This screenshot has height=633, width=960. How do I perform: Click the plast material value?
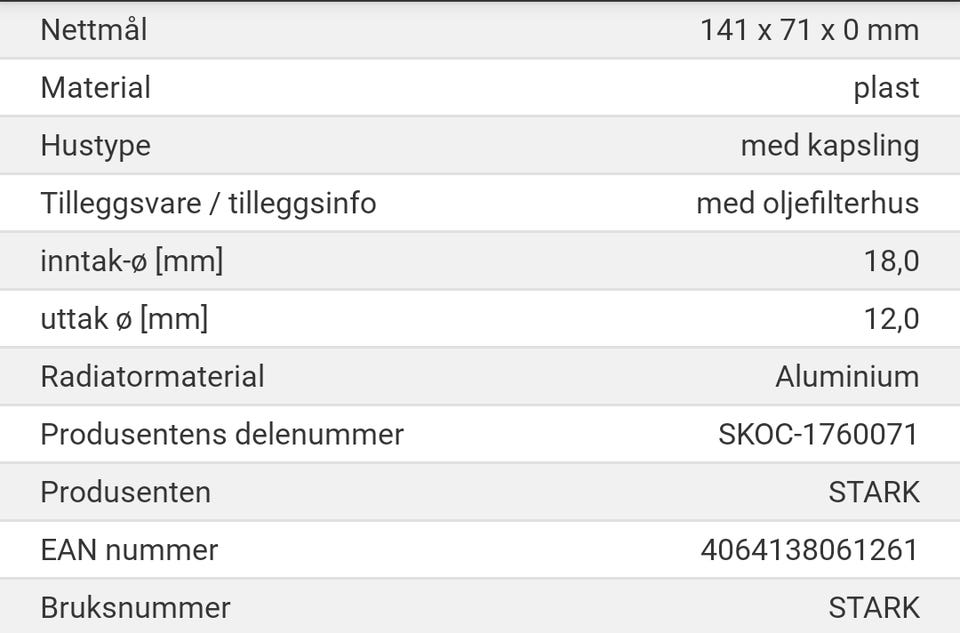(x=887, y=88)
